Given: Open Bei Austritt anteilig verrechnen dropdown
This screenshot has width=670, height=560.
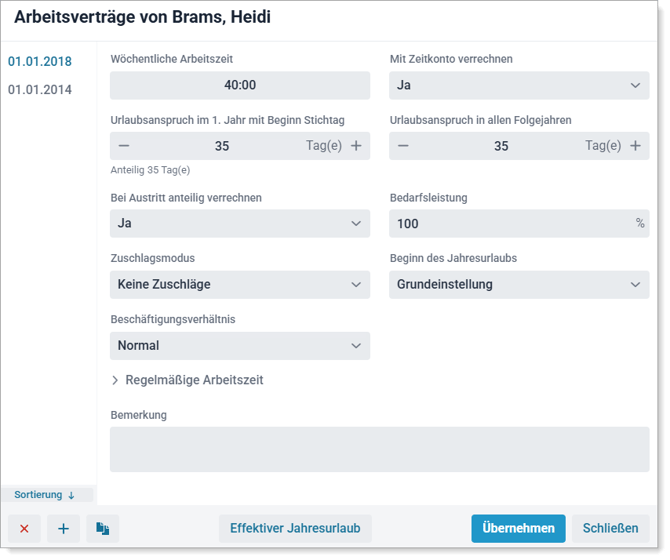Looking at the screenshot, I should 239,224.
